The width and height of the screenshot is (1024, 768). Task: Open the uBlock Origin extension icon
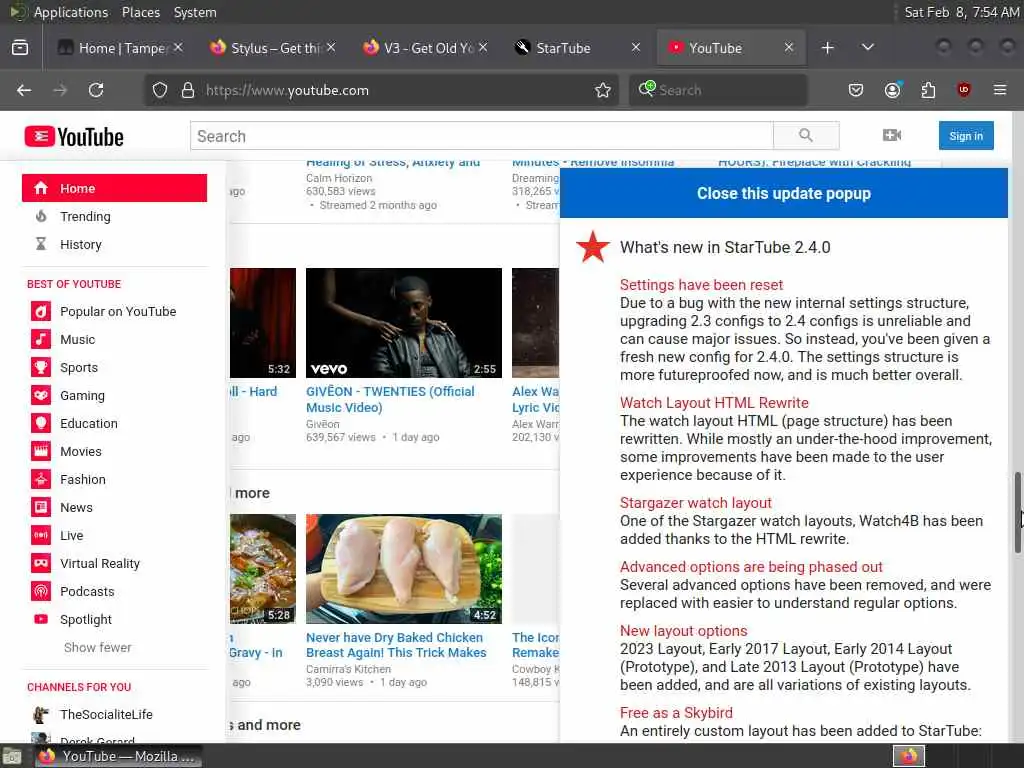(x=963, y=90)
